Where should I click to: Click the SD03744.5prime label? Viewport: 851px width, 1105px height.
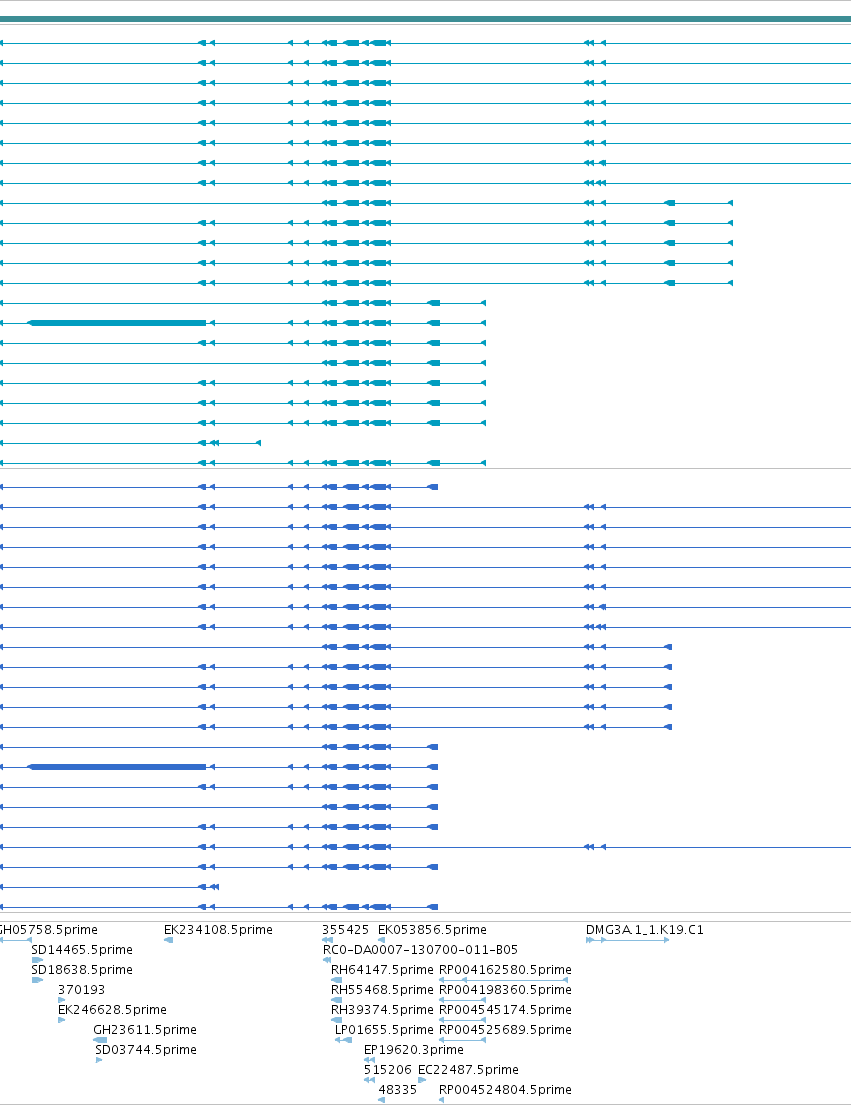[x=146, y=1049]
